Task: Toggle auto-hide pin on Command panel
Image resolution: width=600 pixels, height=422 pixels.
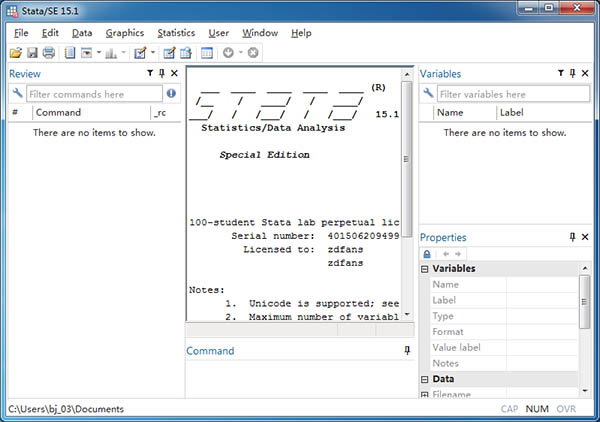Action: tap(407, 351)
